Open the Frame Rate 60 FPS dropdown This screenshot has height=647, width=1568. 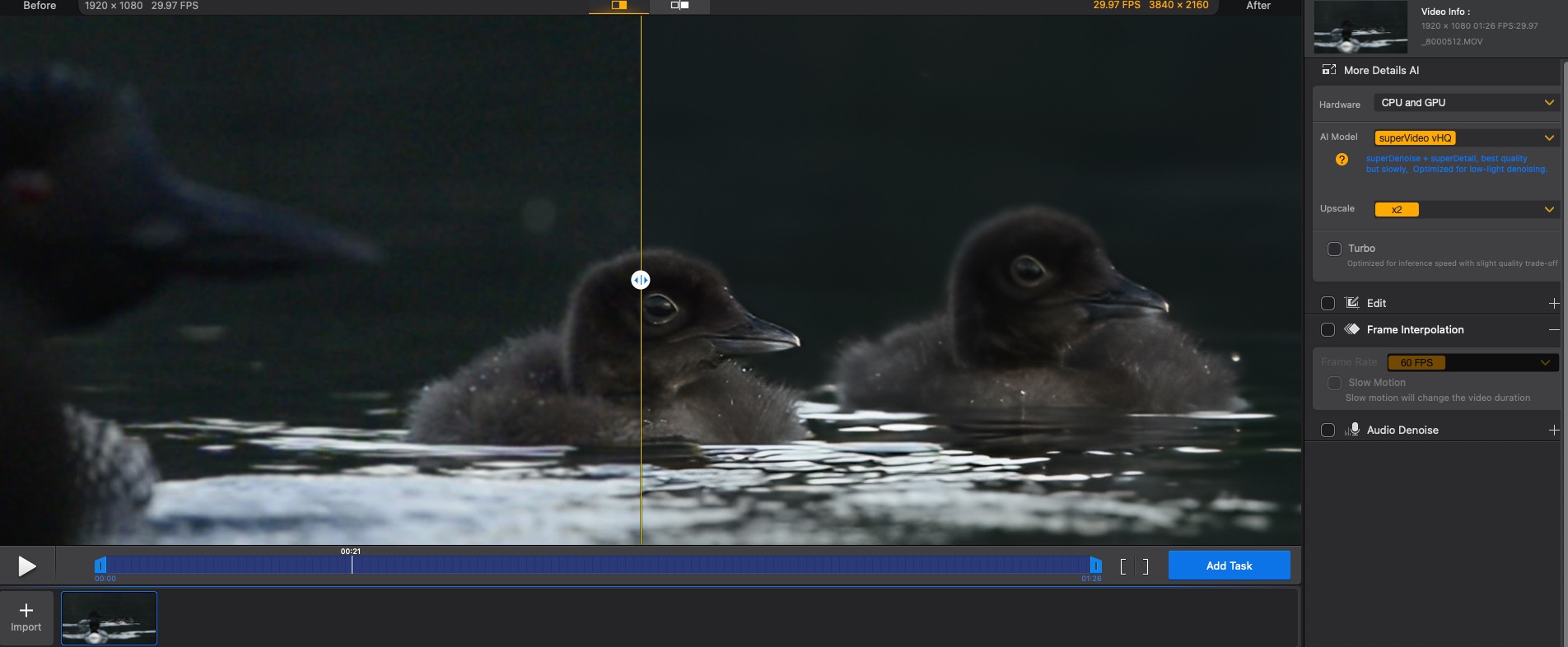(x=1472, y=363)
